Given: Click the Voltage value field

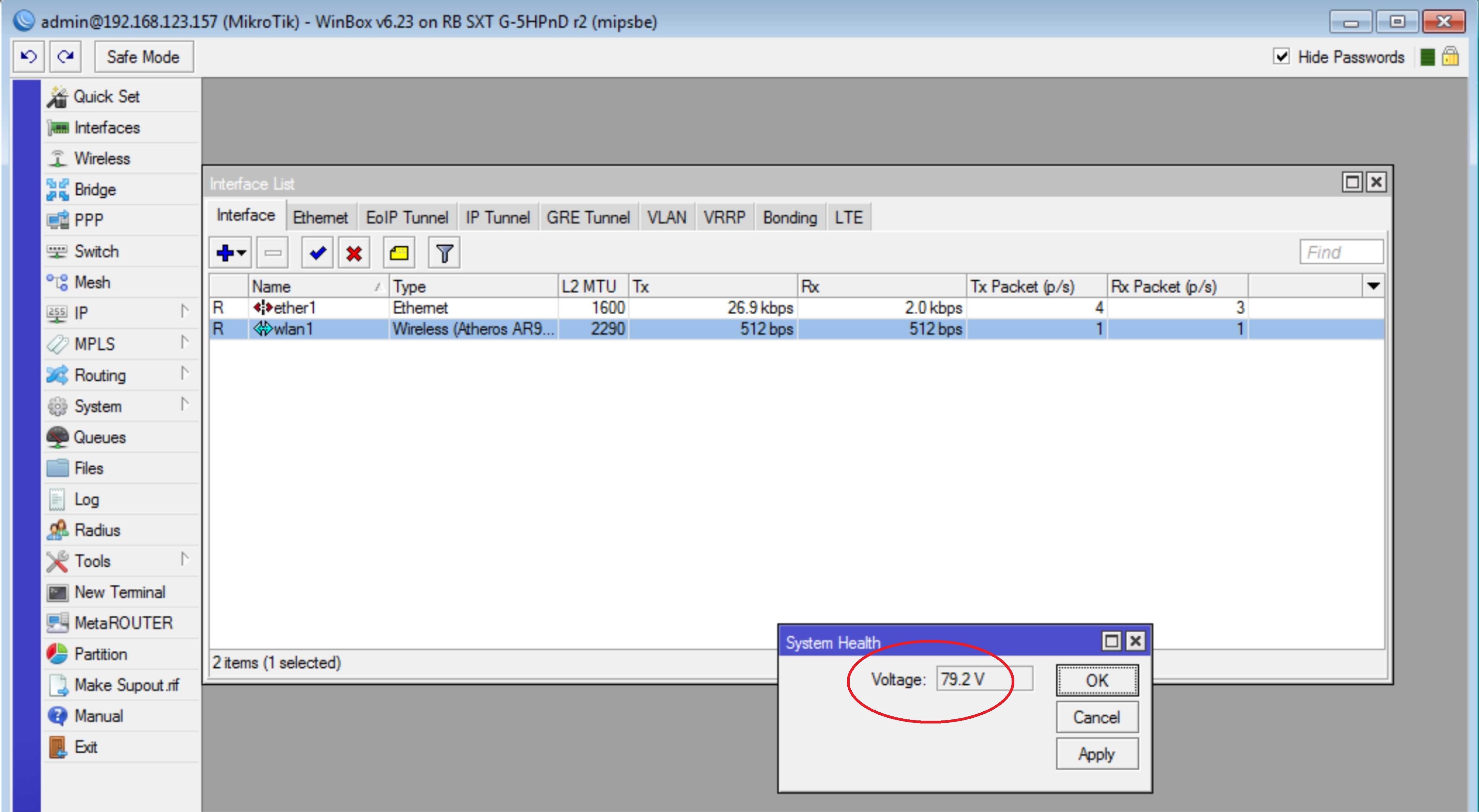Looking at the screenshot, I should coord(985,679).
